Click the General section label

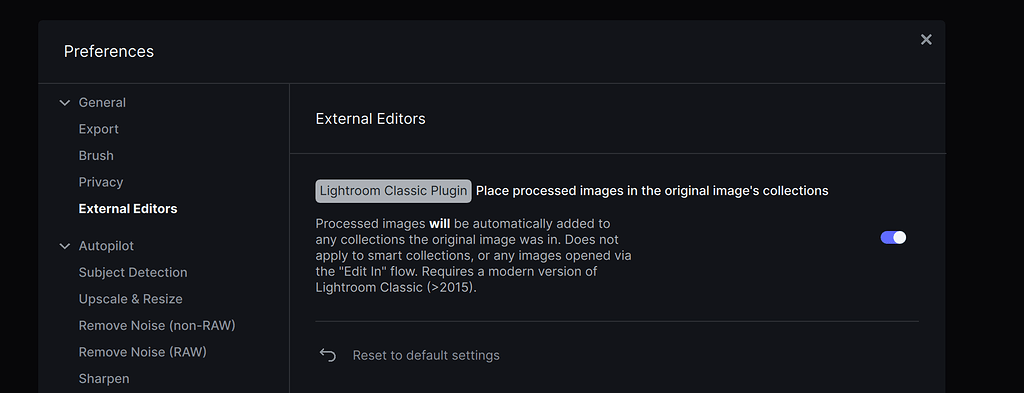coord(102,102)
